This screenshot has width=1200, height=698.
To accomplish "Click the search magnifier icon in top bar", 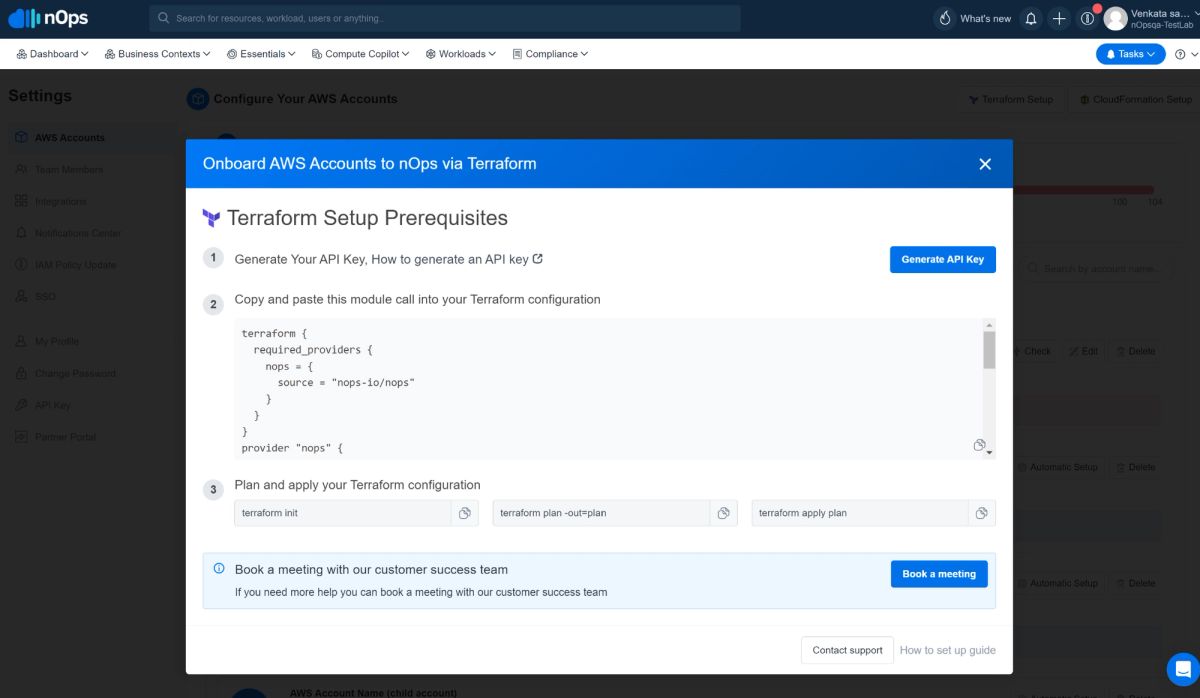I will pyautogui.click(x=163, y=18).
